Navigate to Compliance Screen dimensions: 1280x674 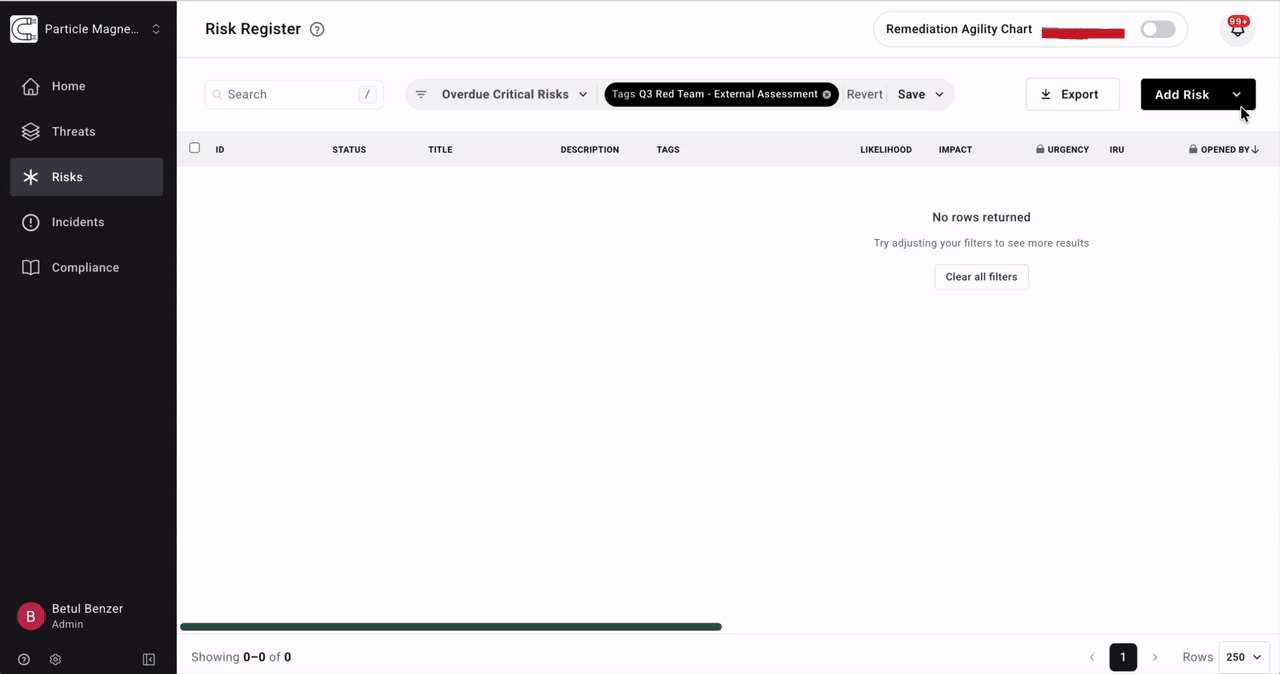pos(87,267)
